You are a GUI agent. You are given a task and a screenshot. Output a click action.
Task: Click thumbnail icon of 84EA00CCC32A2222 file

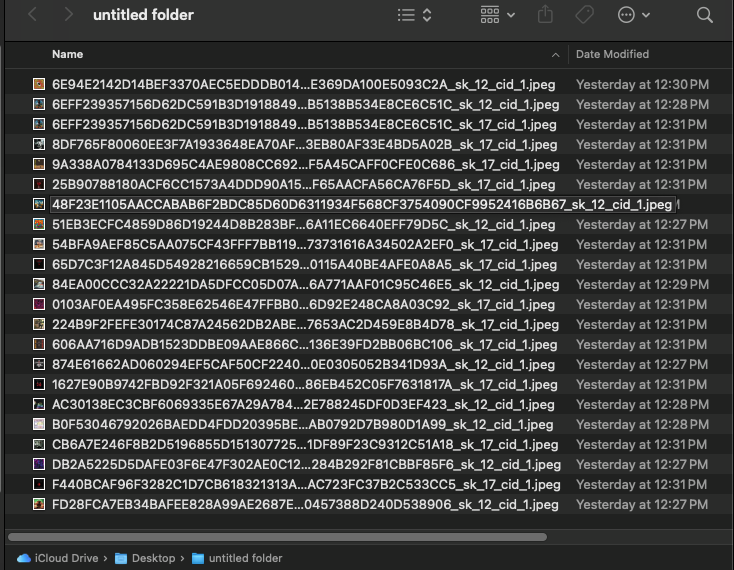pyautogui.click(x=39, y=285)
